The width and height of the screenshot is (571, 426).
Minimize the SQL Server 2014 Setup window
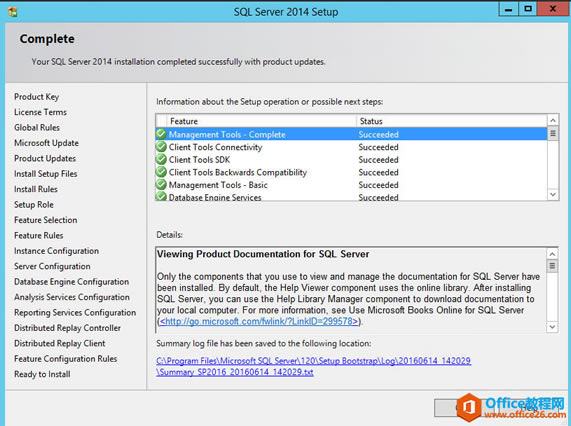(x=508, y=9)
